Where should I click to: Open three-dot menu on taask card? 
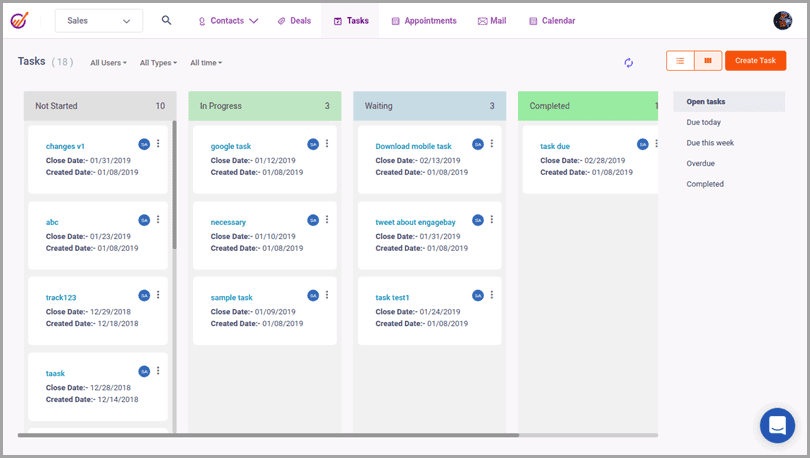pos(158,371)
